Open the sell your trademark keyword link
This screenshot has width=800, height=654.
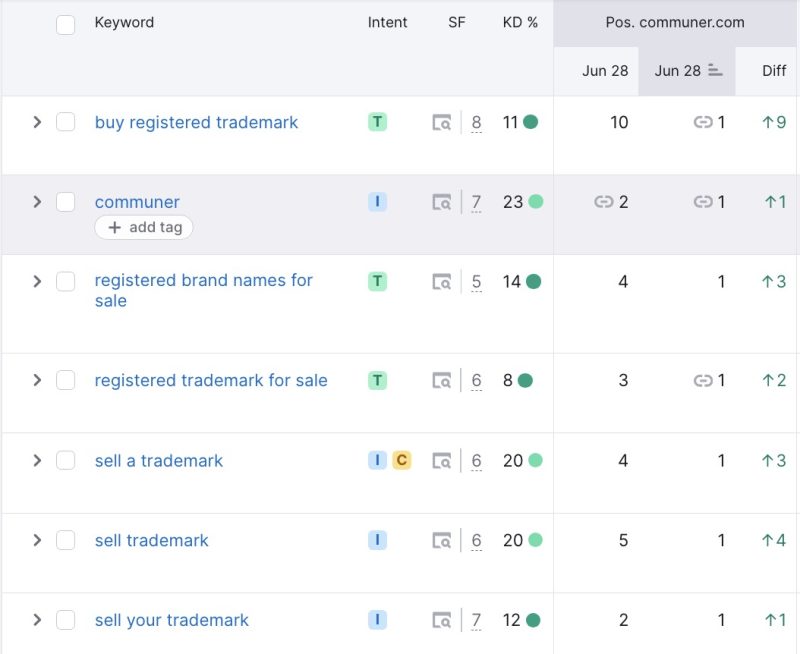tap(171, 620)
